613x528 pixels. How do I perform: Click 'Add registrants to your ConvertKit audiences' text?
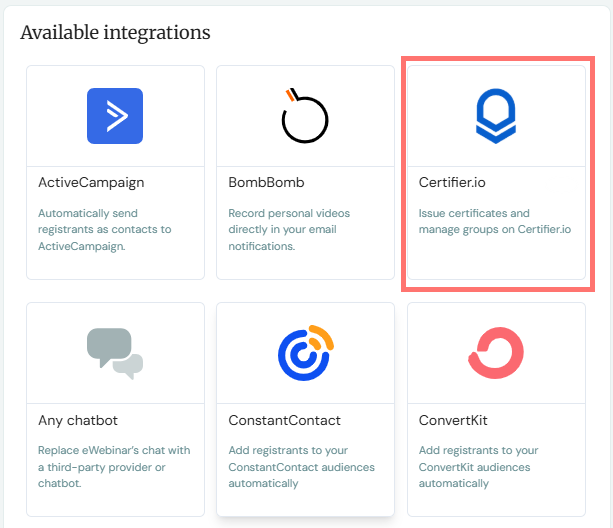479,467
